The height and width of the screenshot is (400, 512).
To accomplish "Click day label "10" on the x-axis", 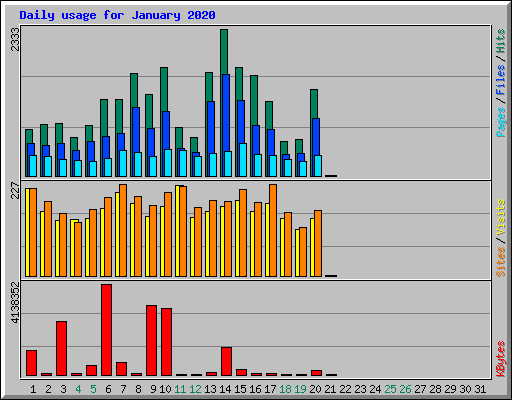I will coord(165,389).
